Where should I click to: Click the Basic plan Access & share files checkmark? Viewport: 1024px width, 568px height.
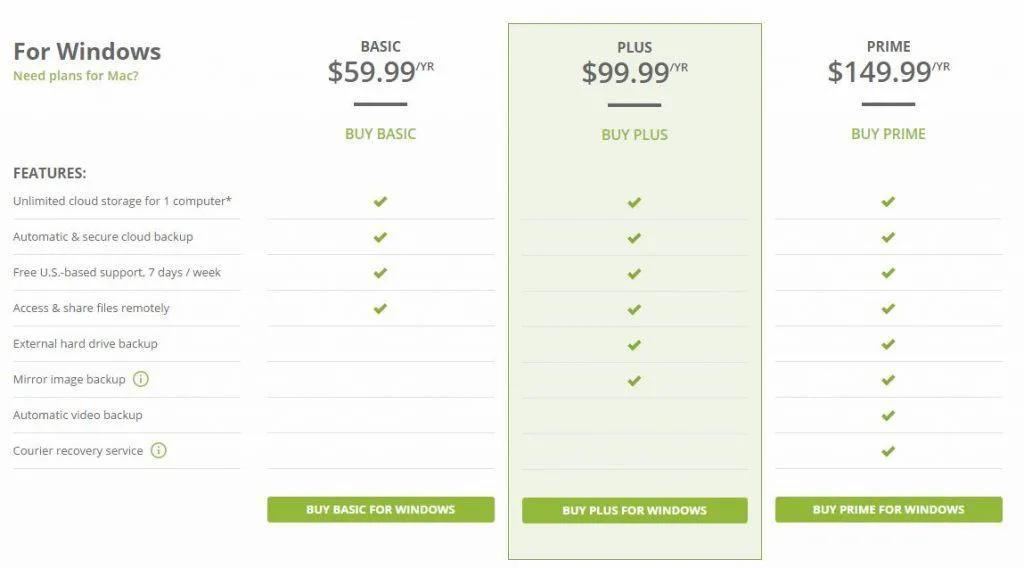[x=380, y=308]
